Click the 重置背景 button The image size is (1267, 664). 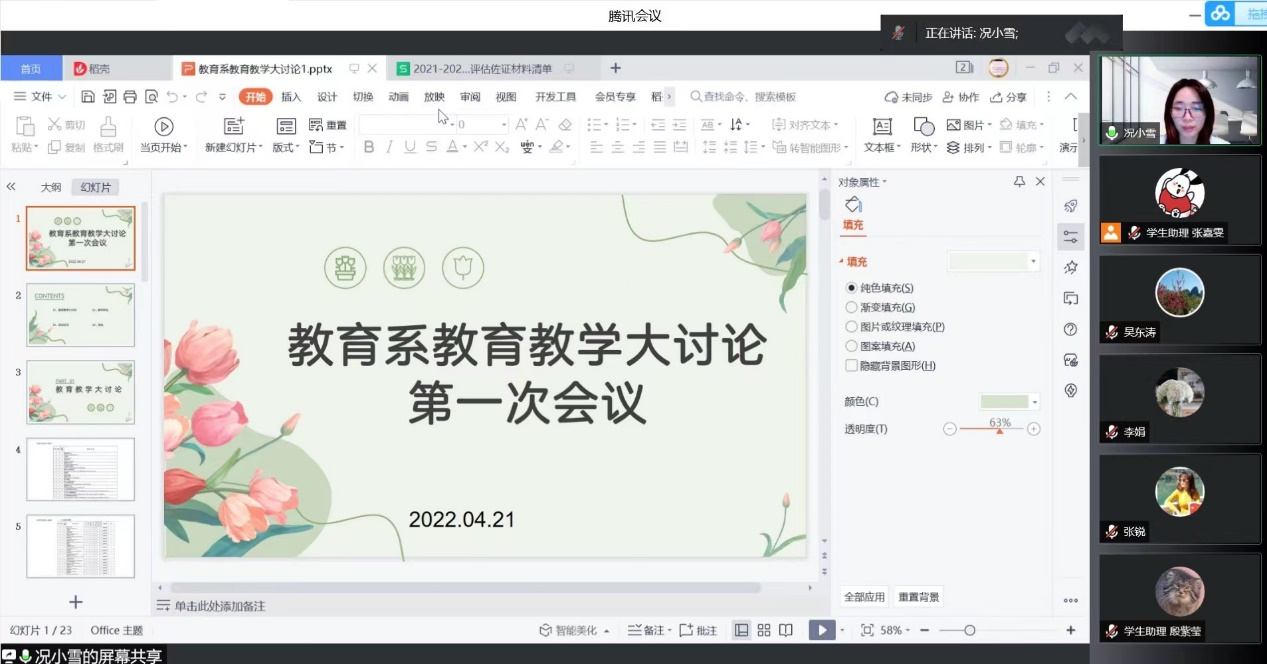coord(918,597)
